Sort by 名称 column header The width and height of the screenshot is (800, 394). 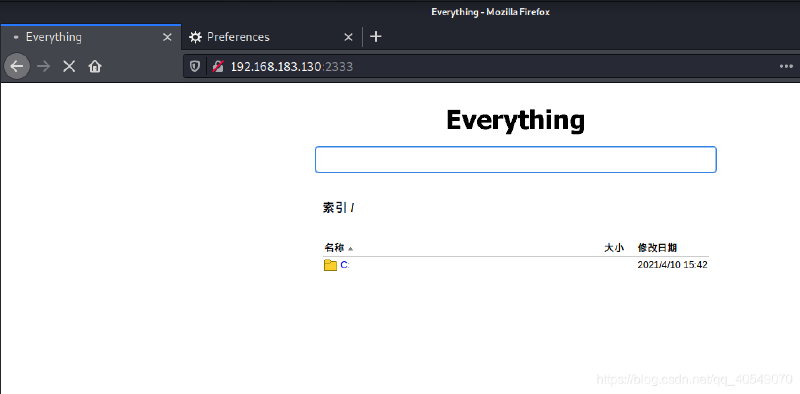coord(334,248)
